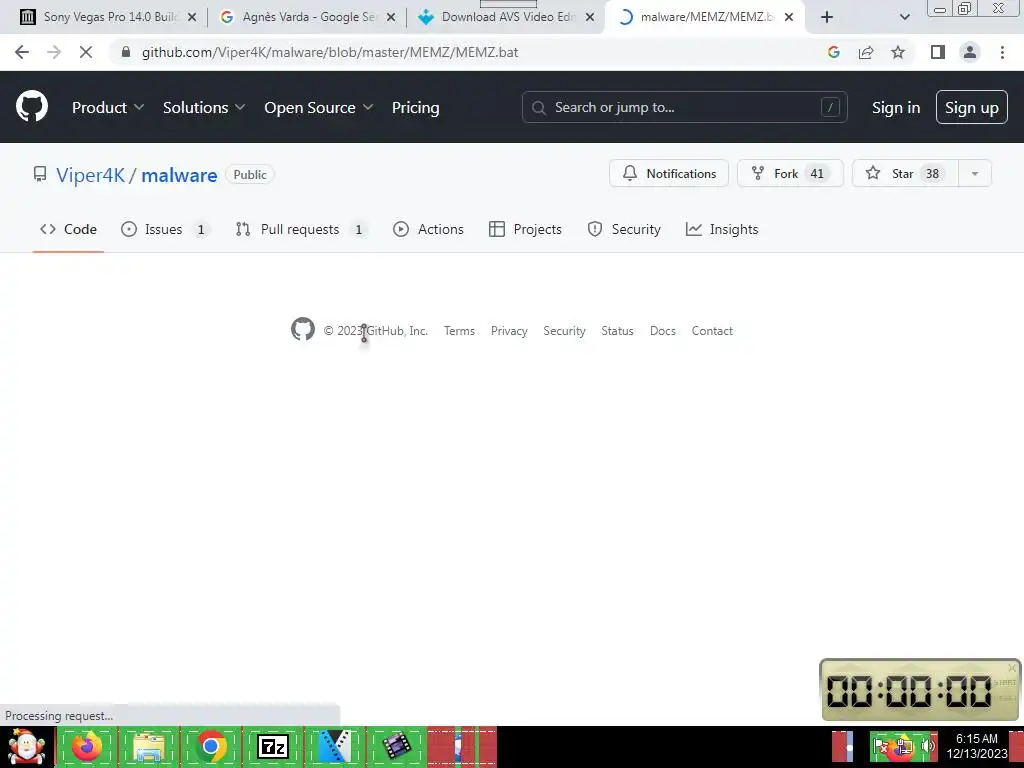Click the Pricing link in header
1024x768 pixels.
point(415,108)
